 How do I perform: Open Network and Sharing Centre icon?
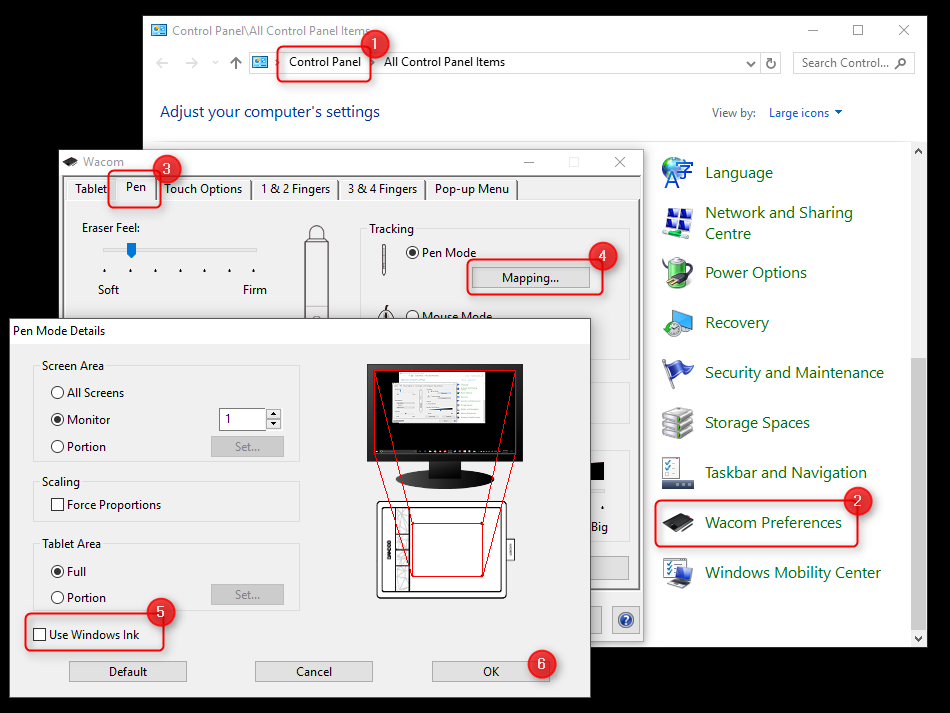(677, 223)
